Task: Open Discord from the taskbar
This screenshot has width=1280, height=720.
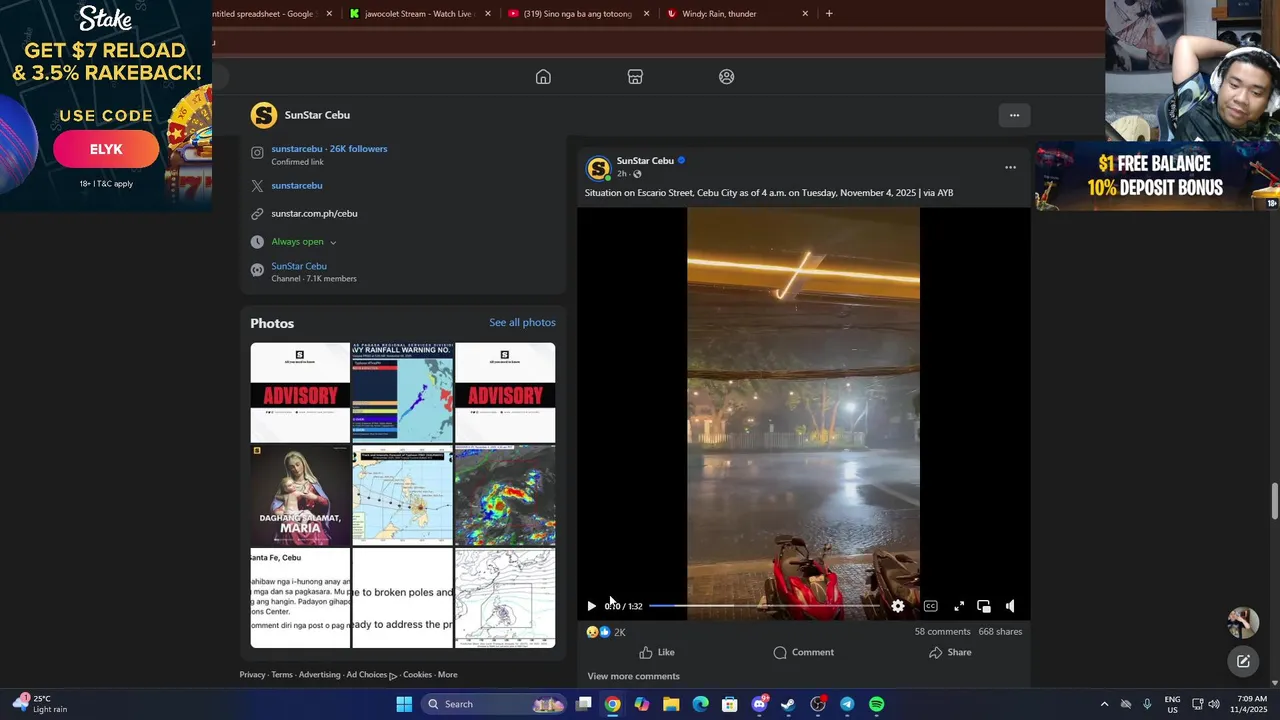Action: pyautogui.click(x=759, y=704)
